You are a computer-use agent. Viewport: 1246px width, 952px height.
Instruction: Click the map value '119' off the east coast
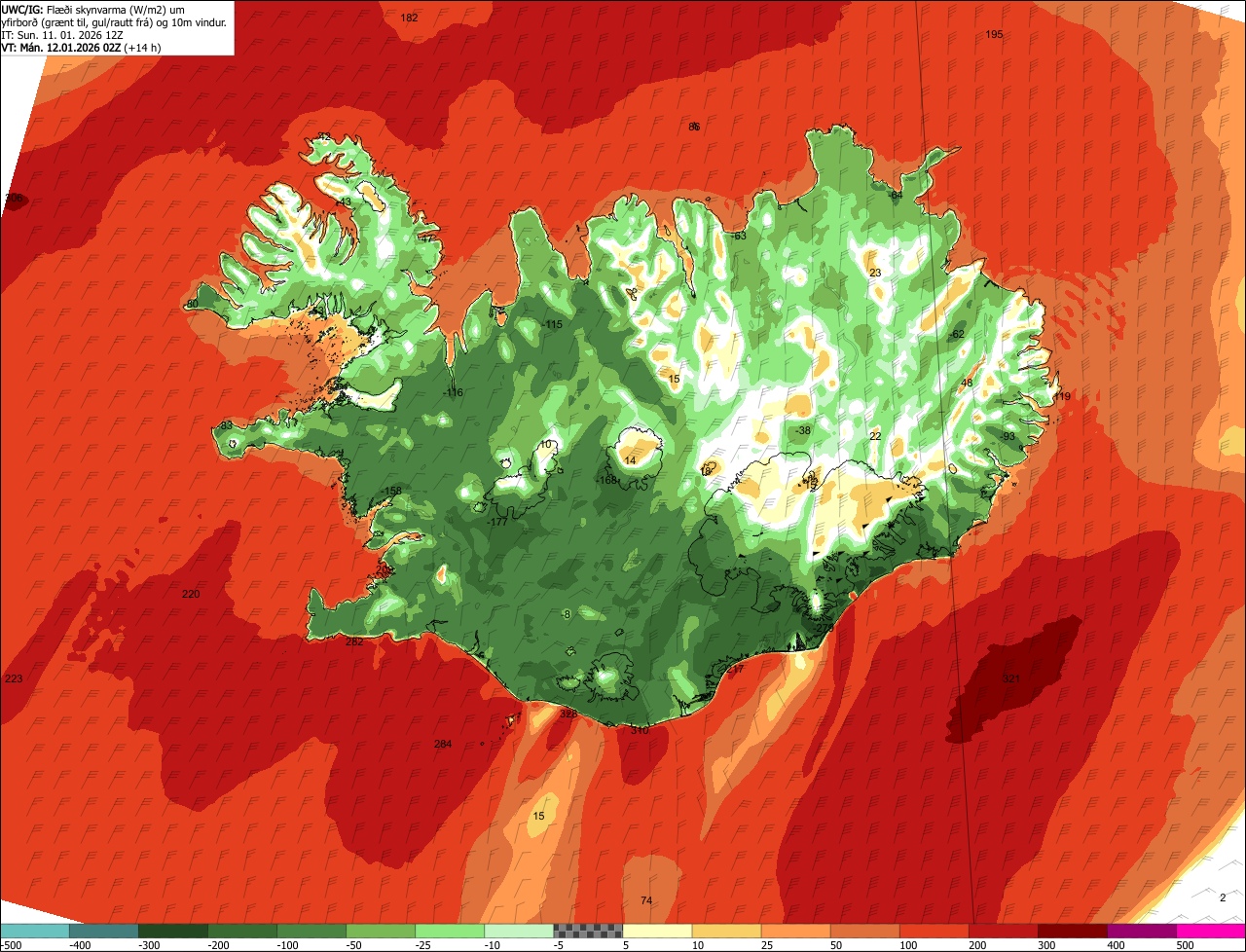pos(1061,396)
